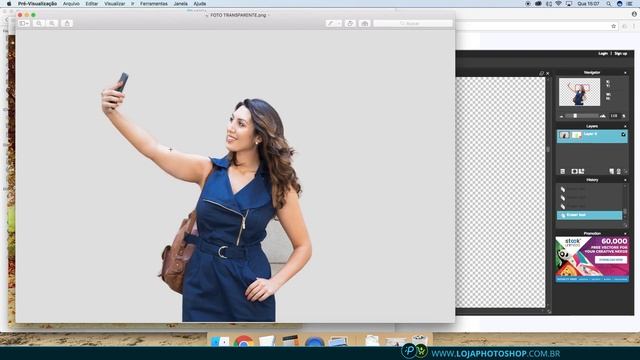Show the markup toolbox in Preview

pyautogui.click(x=364, y=24)
